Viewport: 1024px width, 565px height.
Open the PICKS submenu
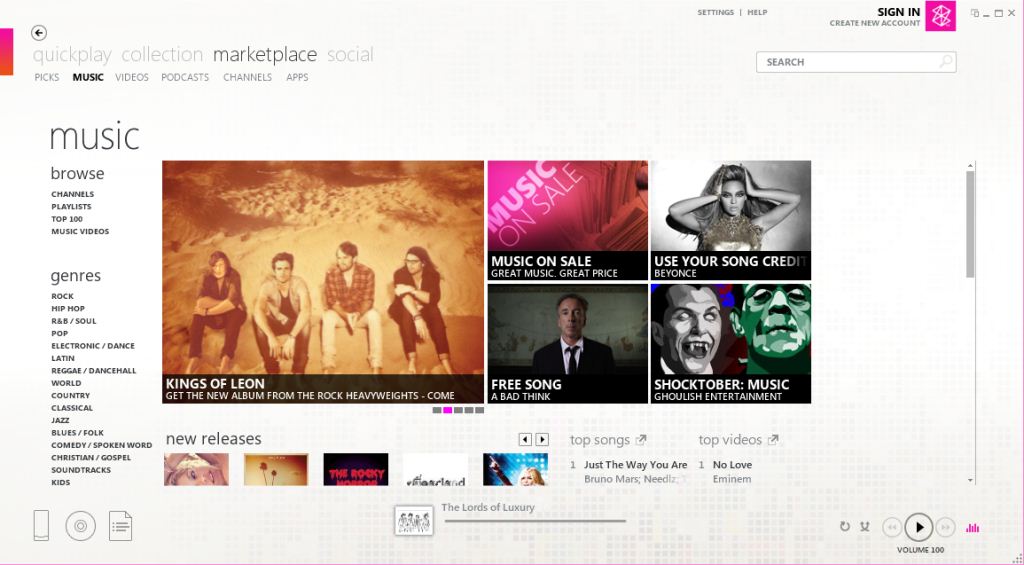point(47,77)
